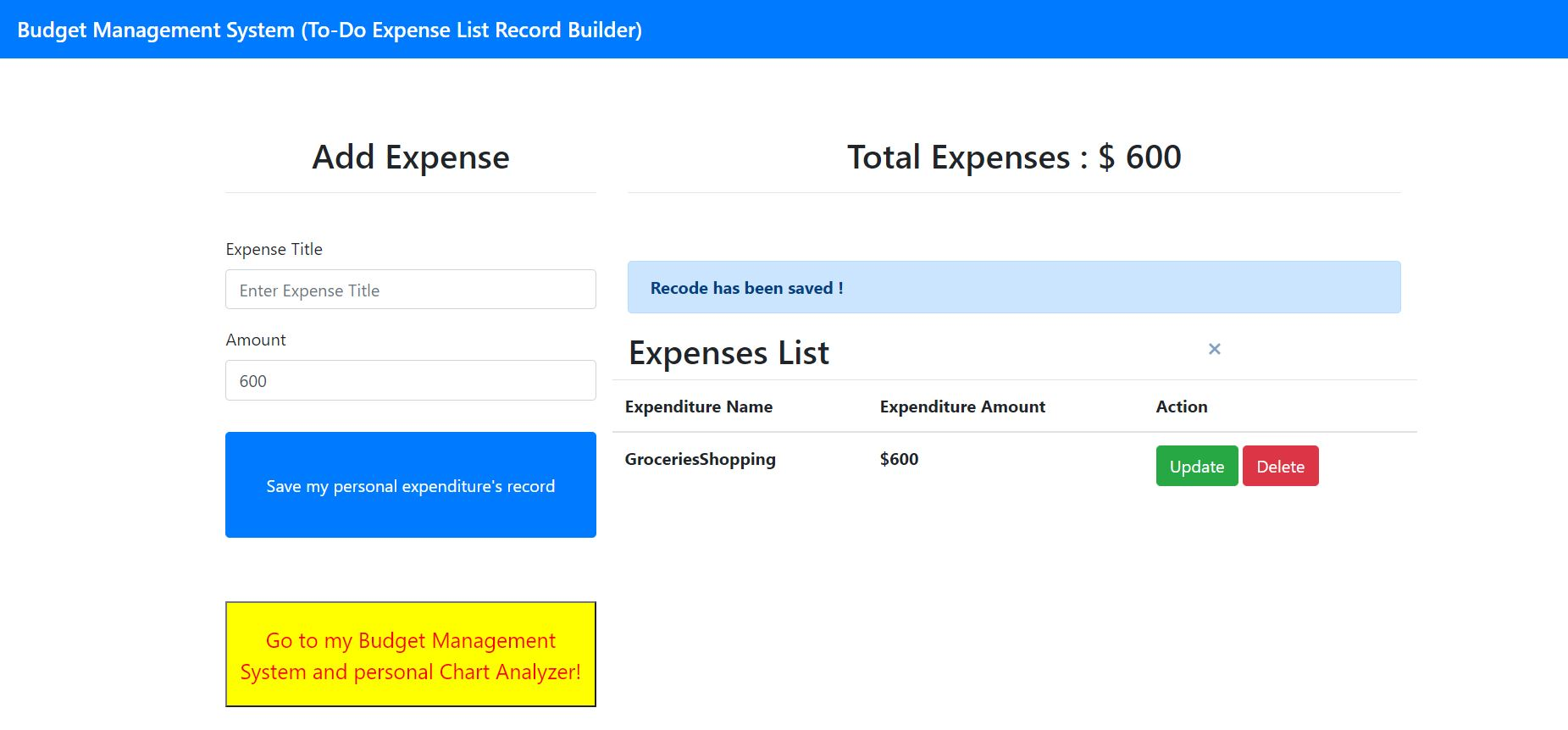Open the Budget Management Chart Analyzer link
1568x730 pixels.
click(x=410, y=655)
